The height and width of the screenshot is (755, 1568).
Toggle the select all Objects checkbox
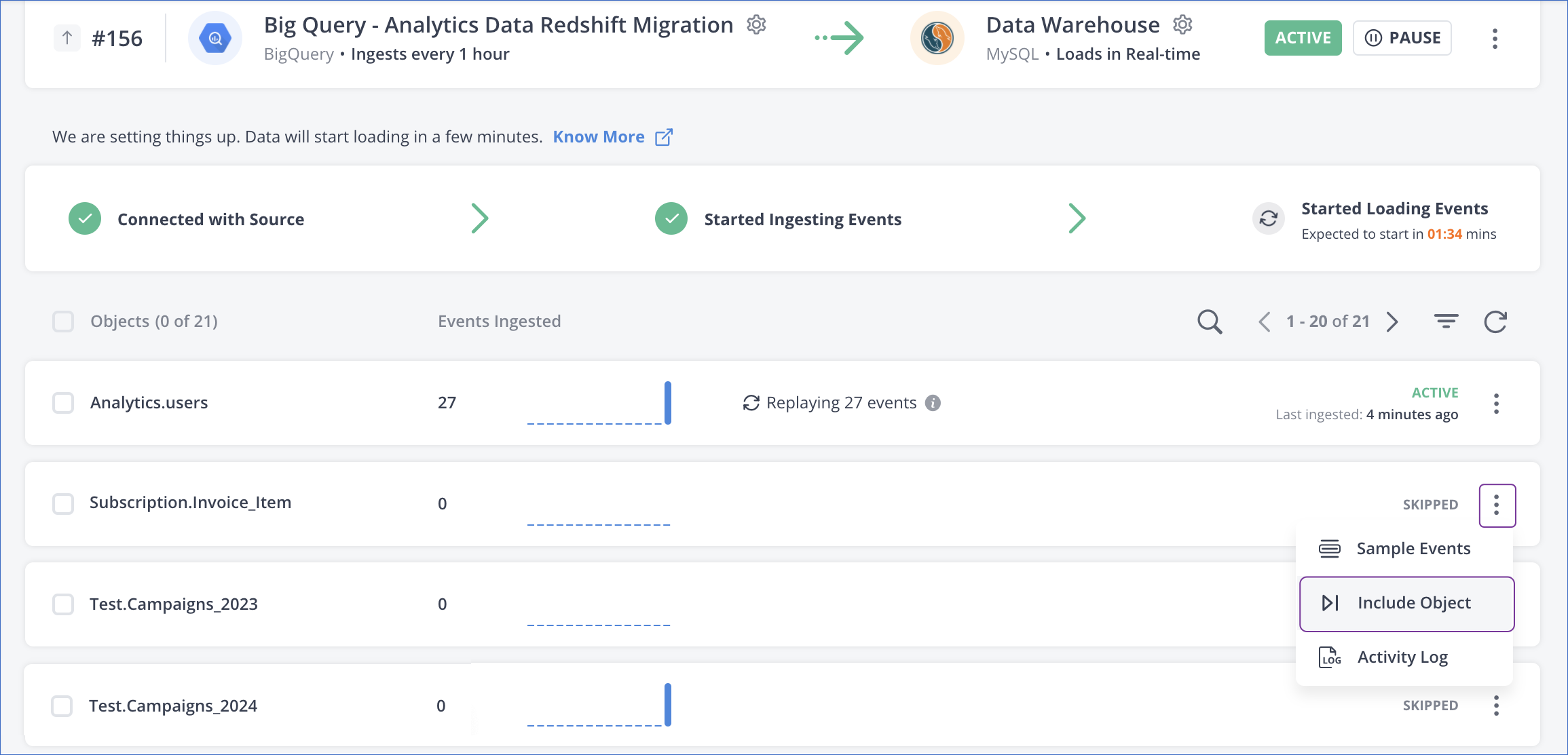[x=63, y=322]
